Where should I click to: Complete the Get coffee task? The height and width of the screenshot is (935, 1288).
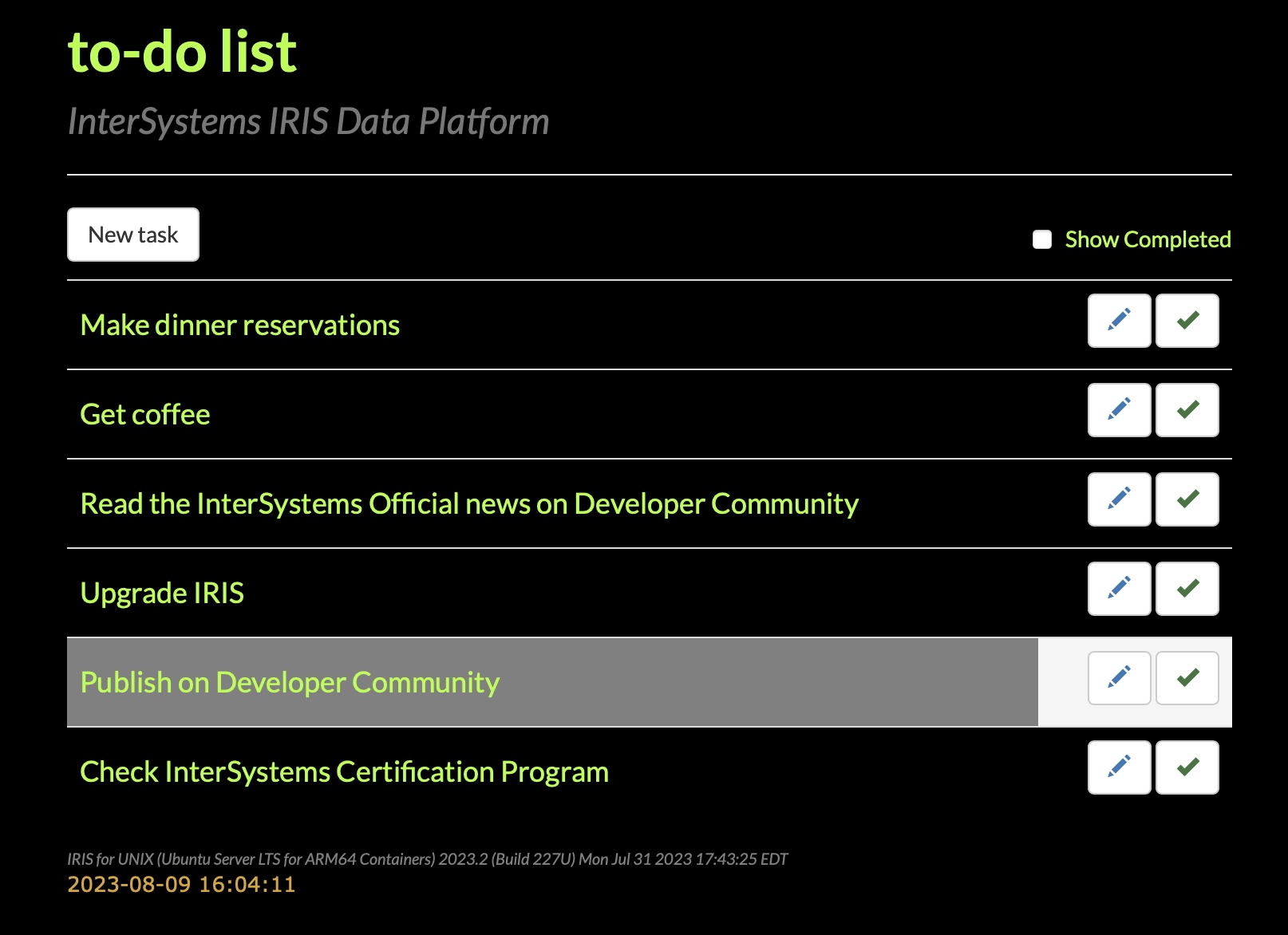click(x=1187, y=410)
